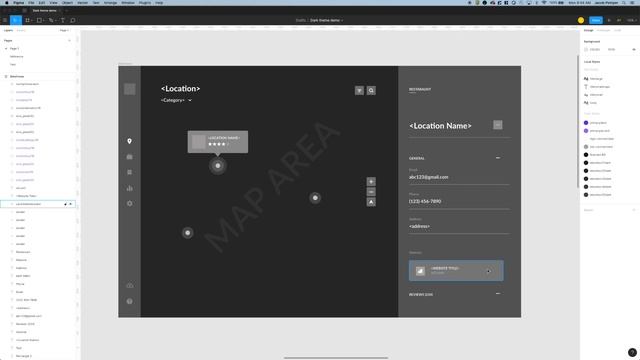
Task: Click the cloud icon in design sidebar
Action: coord(129,285)
